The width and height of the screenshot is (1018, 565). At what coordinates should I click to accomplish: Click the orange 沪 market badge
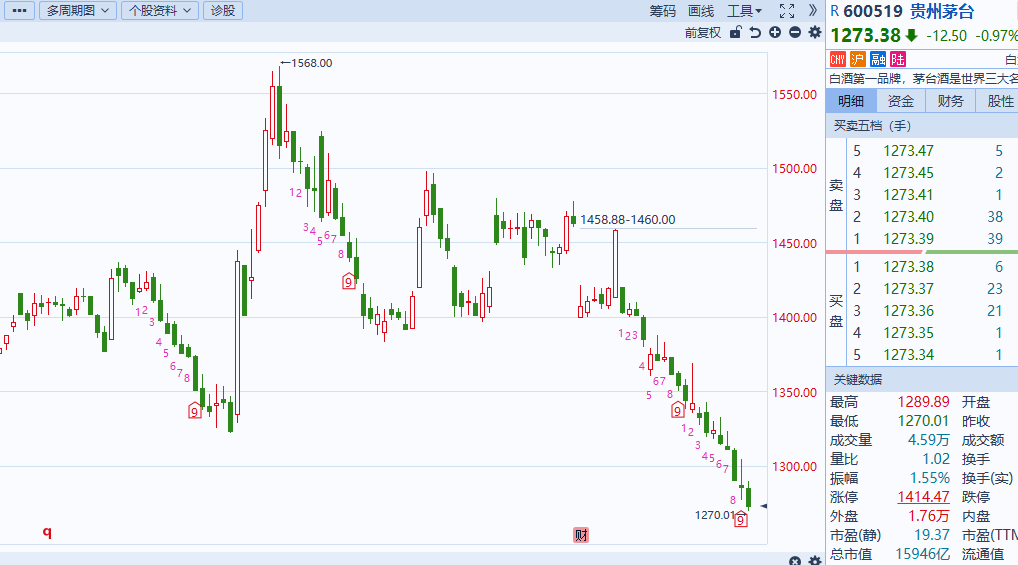858,60
